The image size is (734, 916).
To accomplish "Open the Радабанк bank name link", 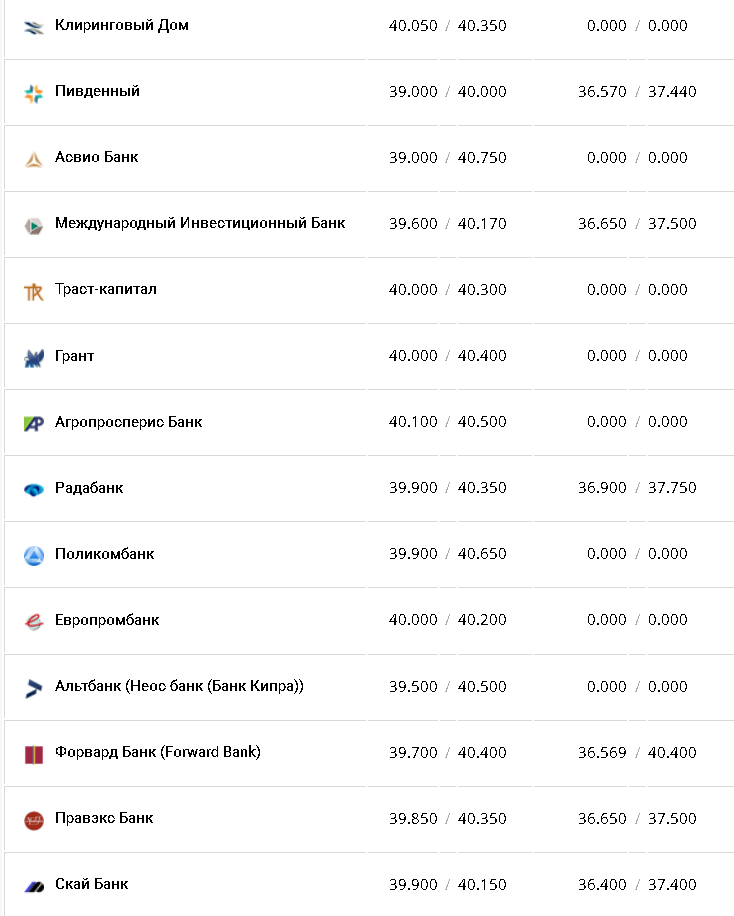I will 89,488.
